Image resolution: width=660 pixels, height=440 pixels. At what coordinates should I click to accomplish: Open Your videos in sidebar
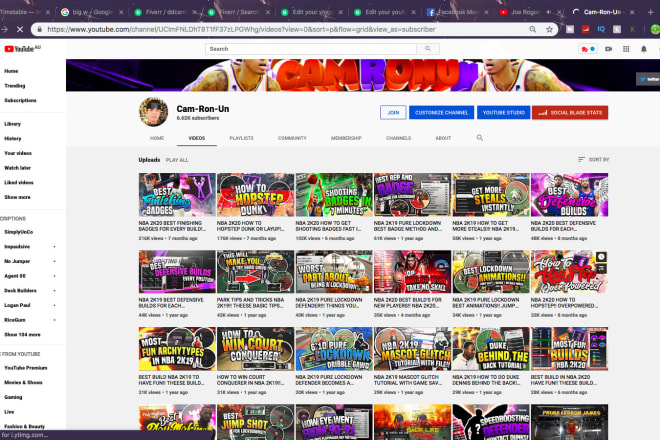18,153
